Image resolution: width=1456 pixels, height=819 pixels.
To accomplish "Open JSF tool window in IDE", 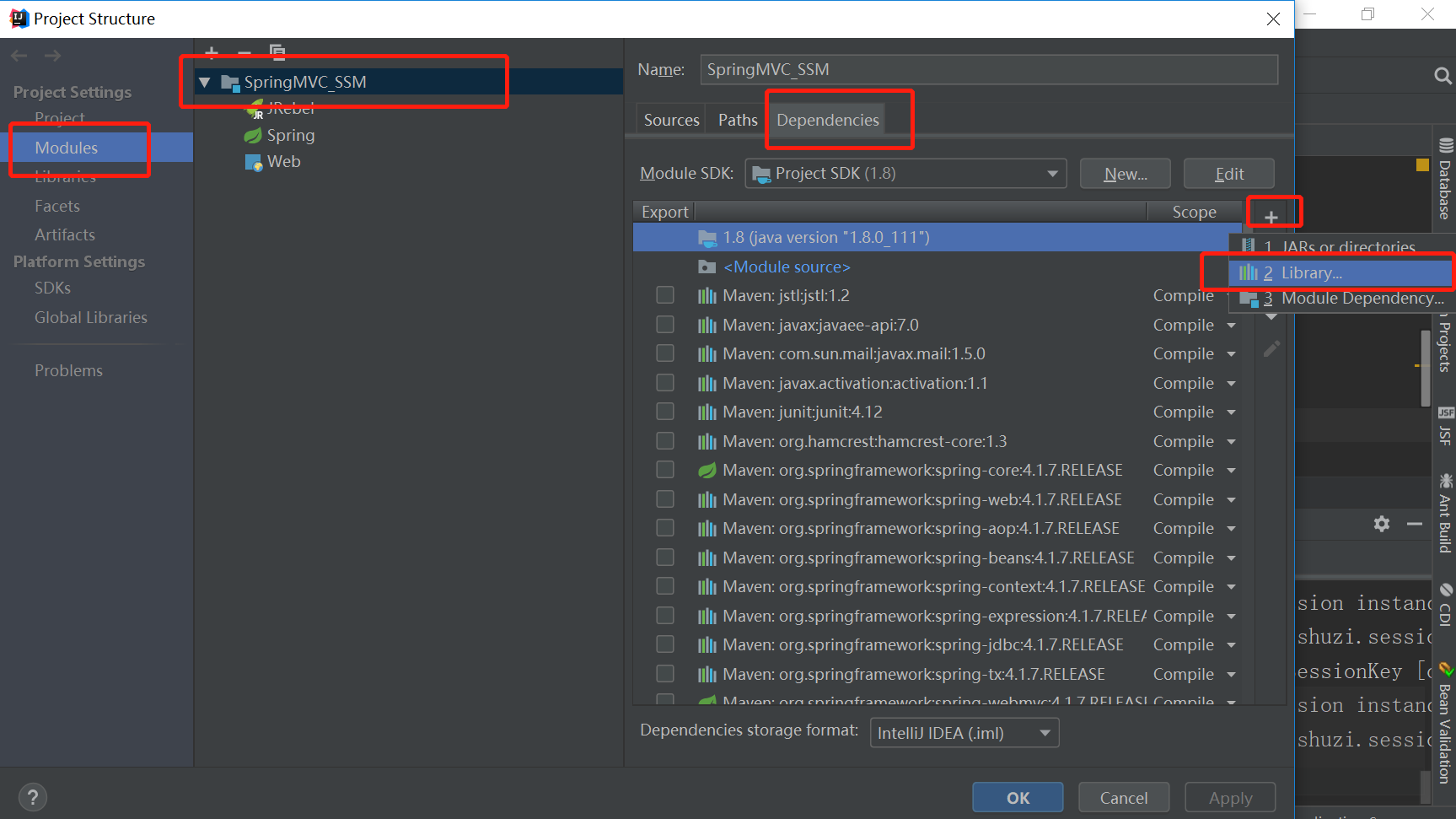I will 1445,426.
